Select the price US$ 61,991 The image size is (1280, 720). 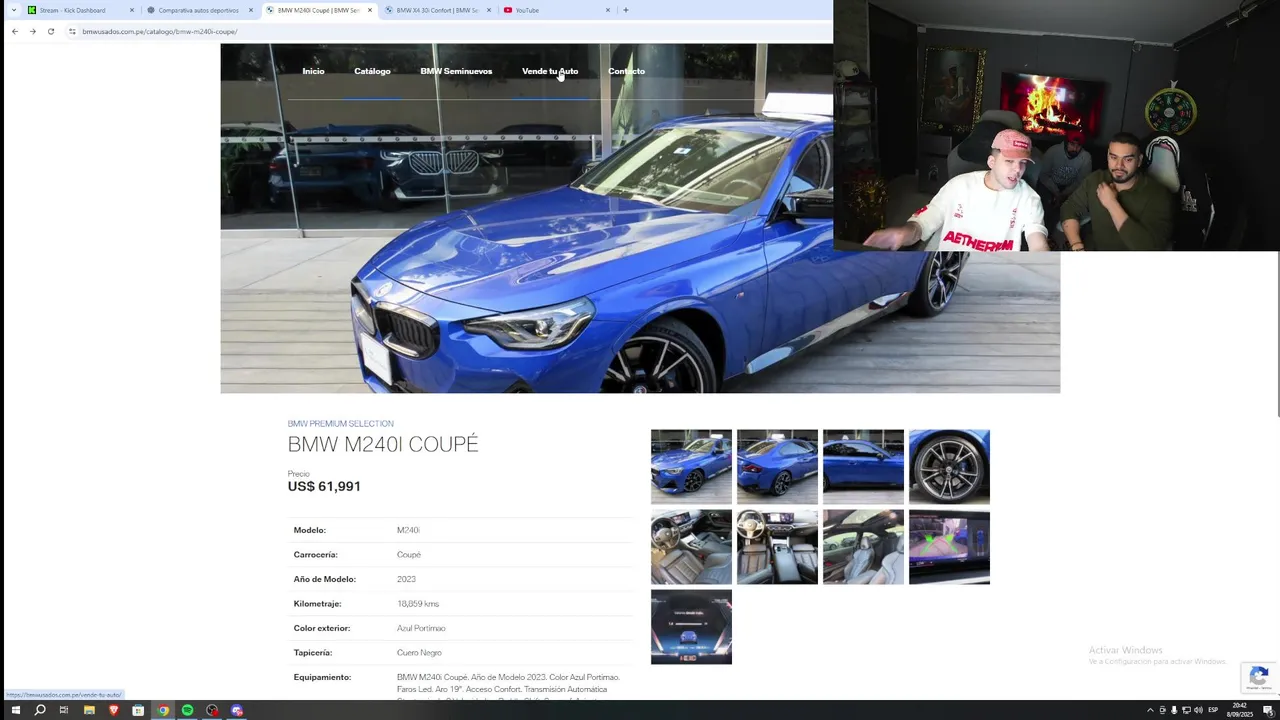pyautogui.click(x=324, y=486)
